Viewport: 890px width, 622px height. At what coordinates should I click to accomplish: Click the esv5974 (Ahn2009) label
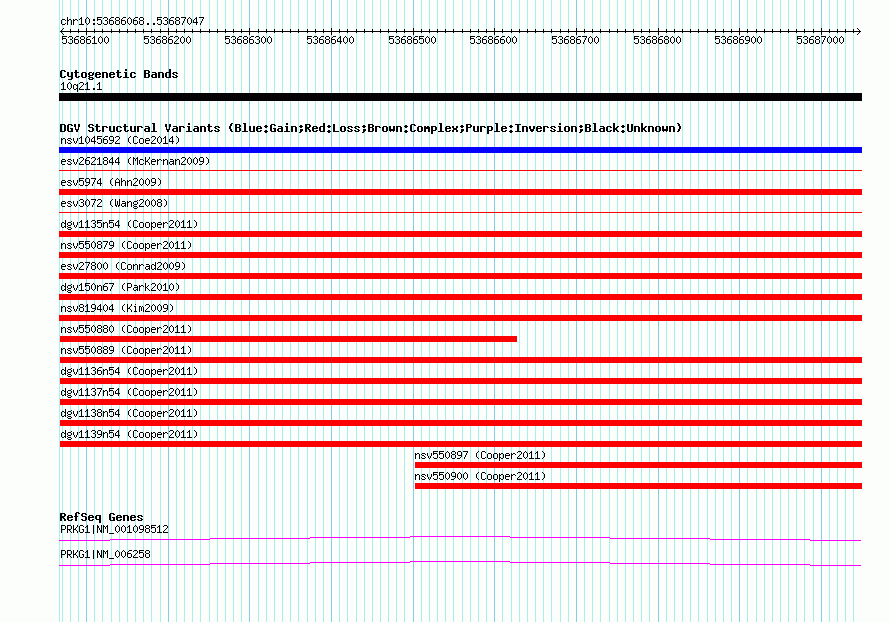click(x=111, y=182)
